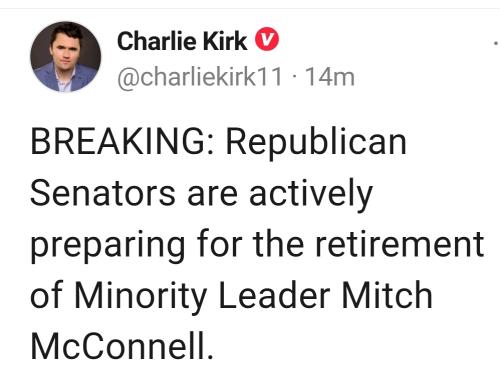Select the word Leader in tweet

tap(274, 295)
